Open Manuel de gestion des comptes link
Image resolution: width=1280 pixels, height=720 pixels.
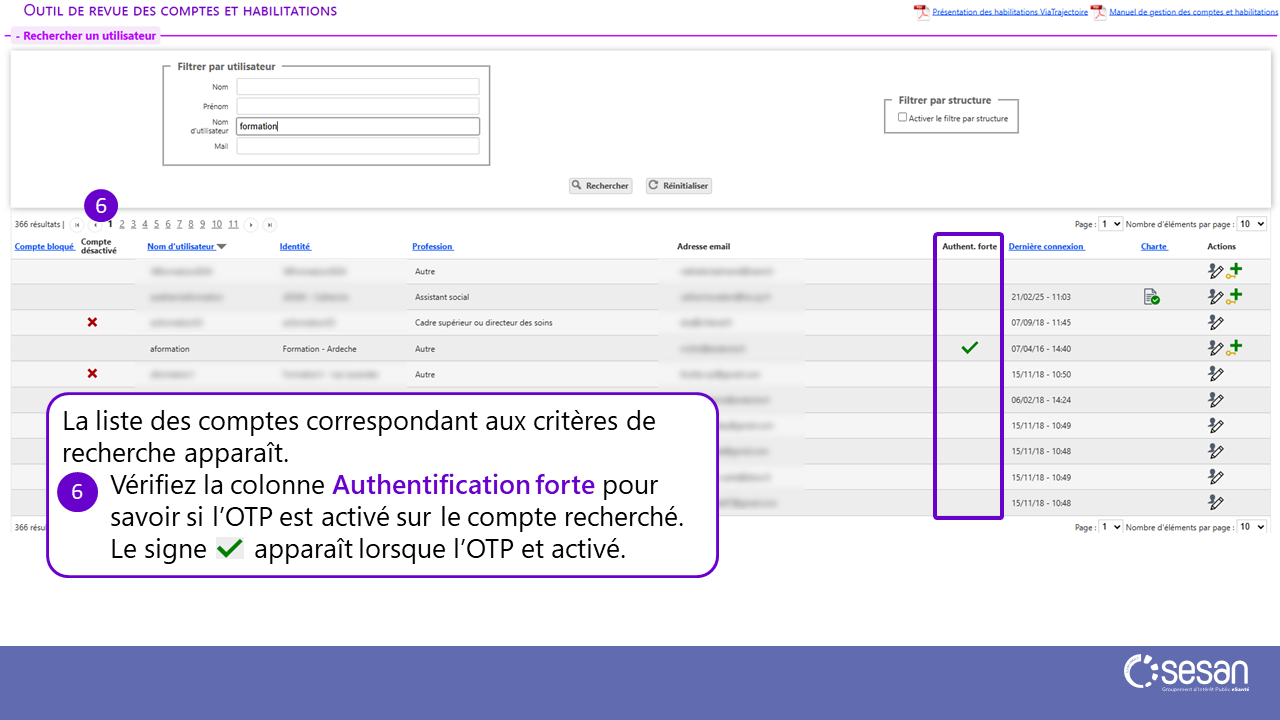1193,12
